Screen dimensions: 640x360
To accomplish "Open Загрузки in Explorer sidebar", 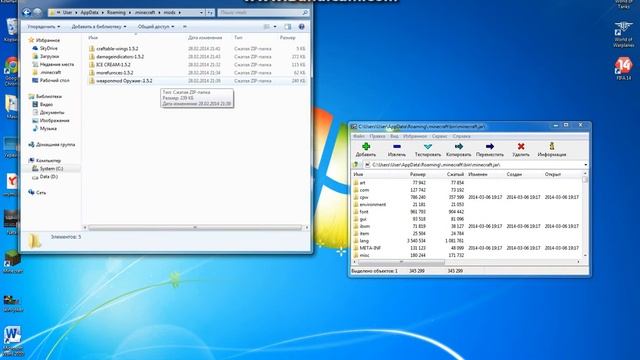I will (x=49, y=56).
